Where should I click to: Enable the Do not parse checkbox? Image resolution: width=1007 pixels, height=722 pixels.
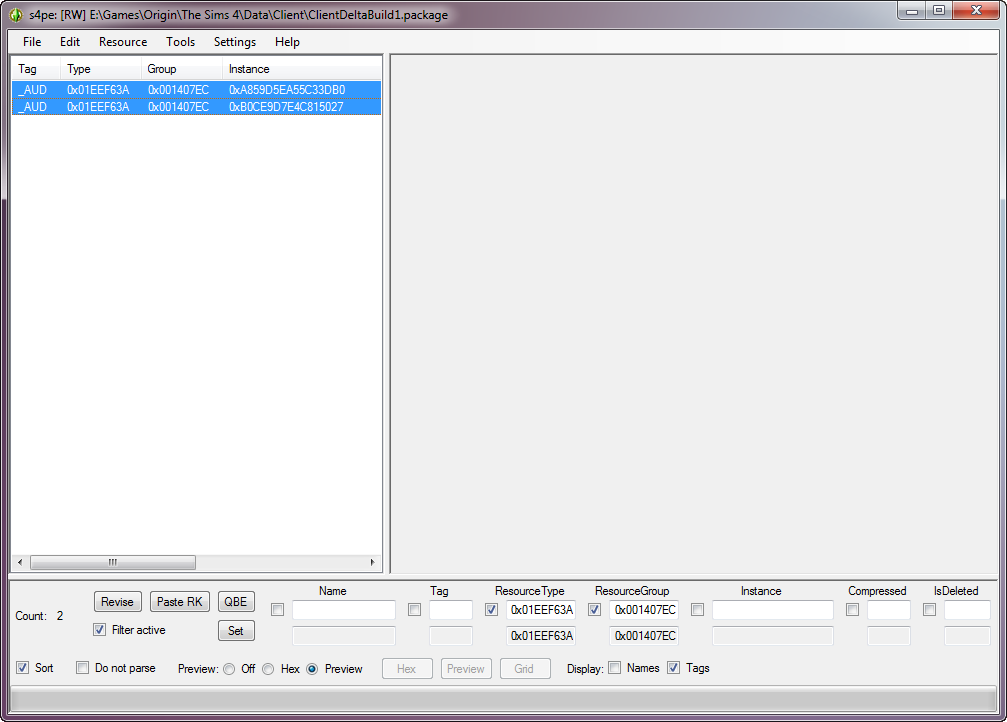click(x=82, y=667)
